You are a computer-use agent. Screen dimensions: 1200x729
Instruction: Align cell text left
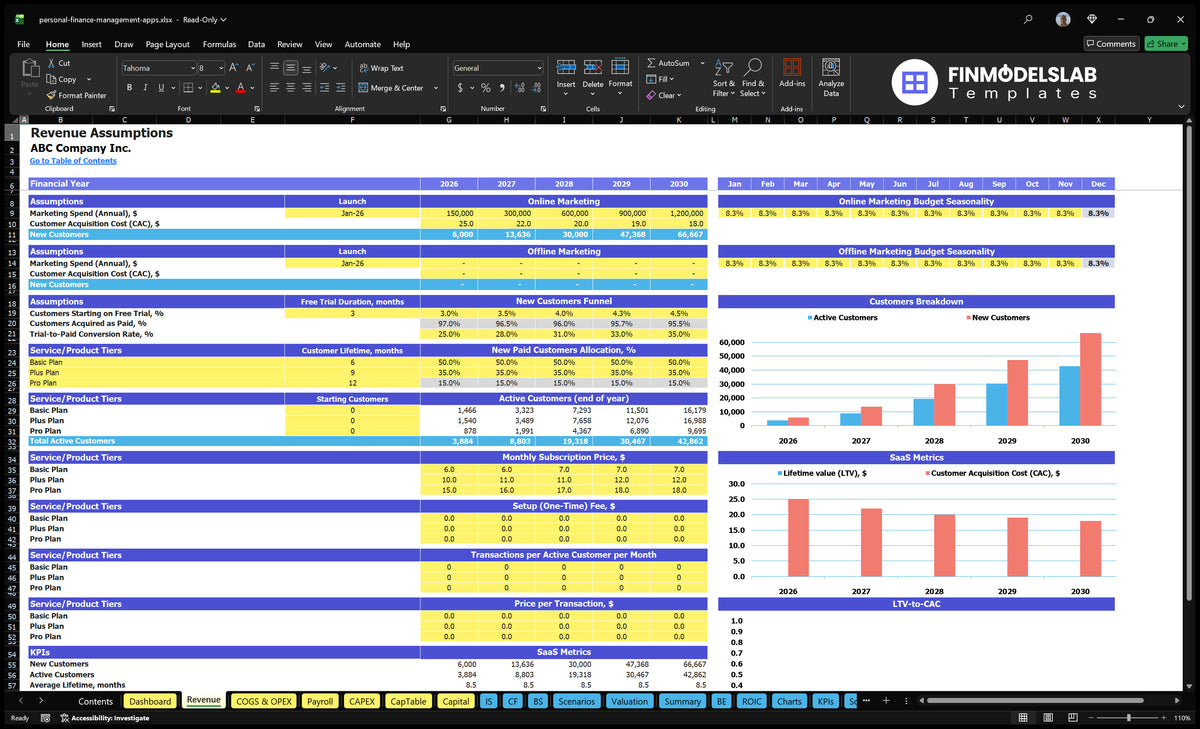pyautogui.click(x=275, y=88)
